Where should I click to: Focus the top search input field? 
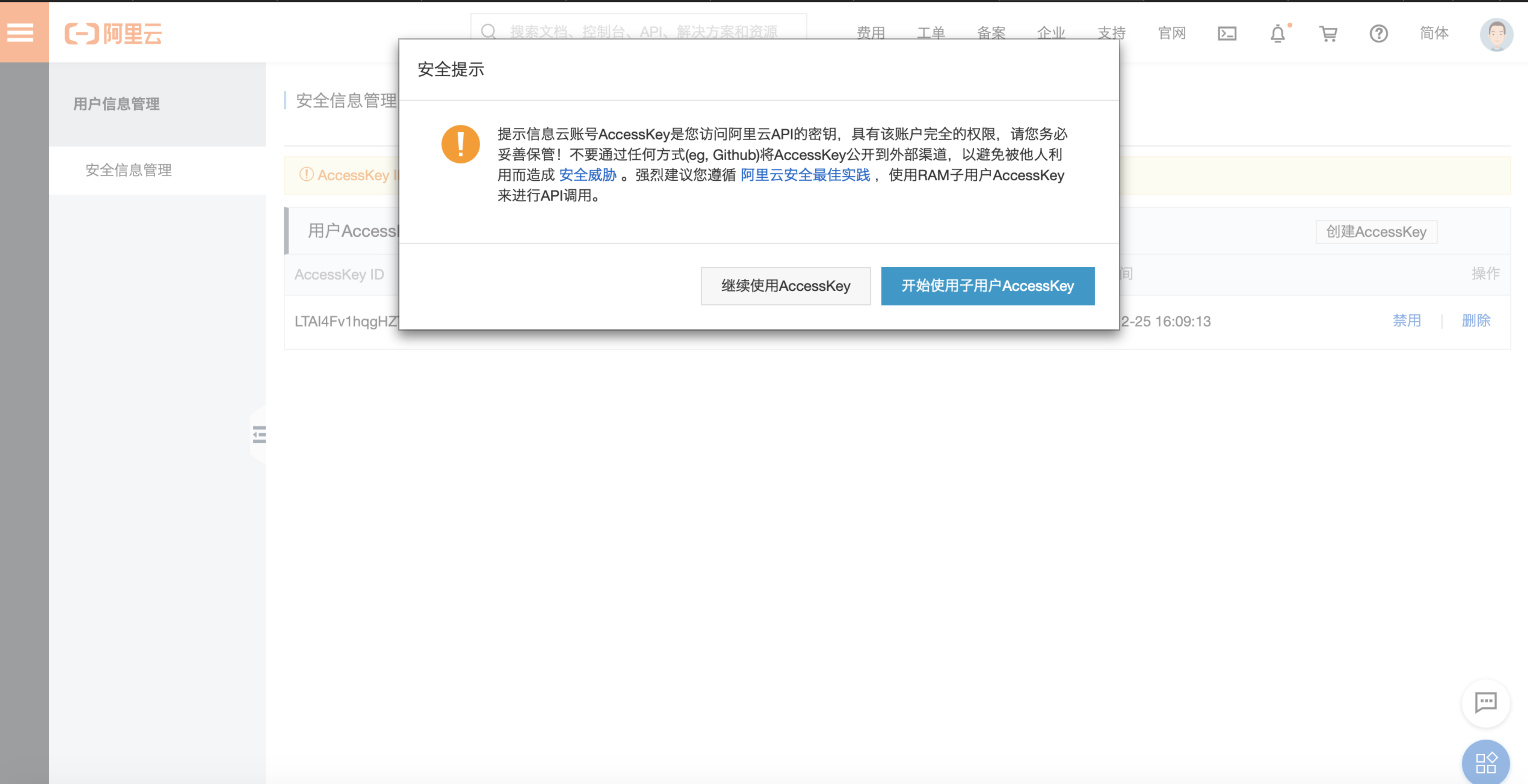pos(638,27)
